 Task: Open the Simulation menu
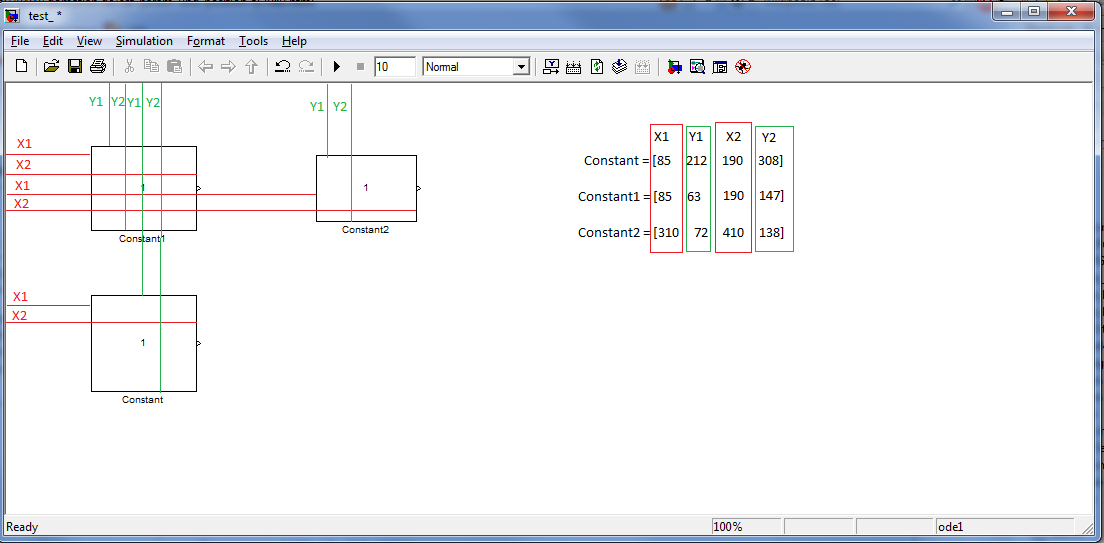[144, 41]
